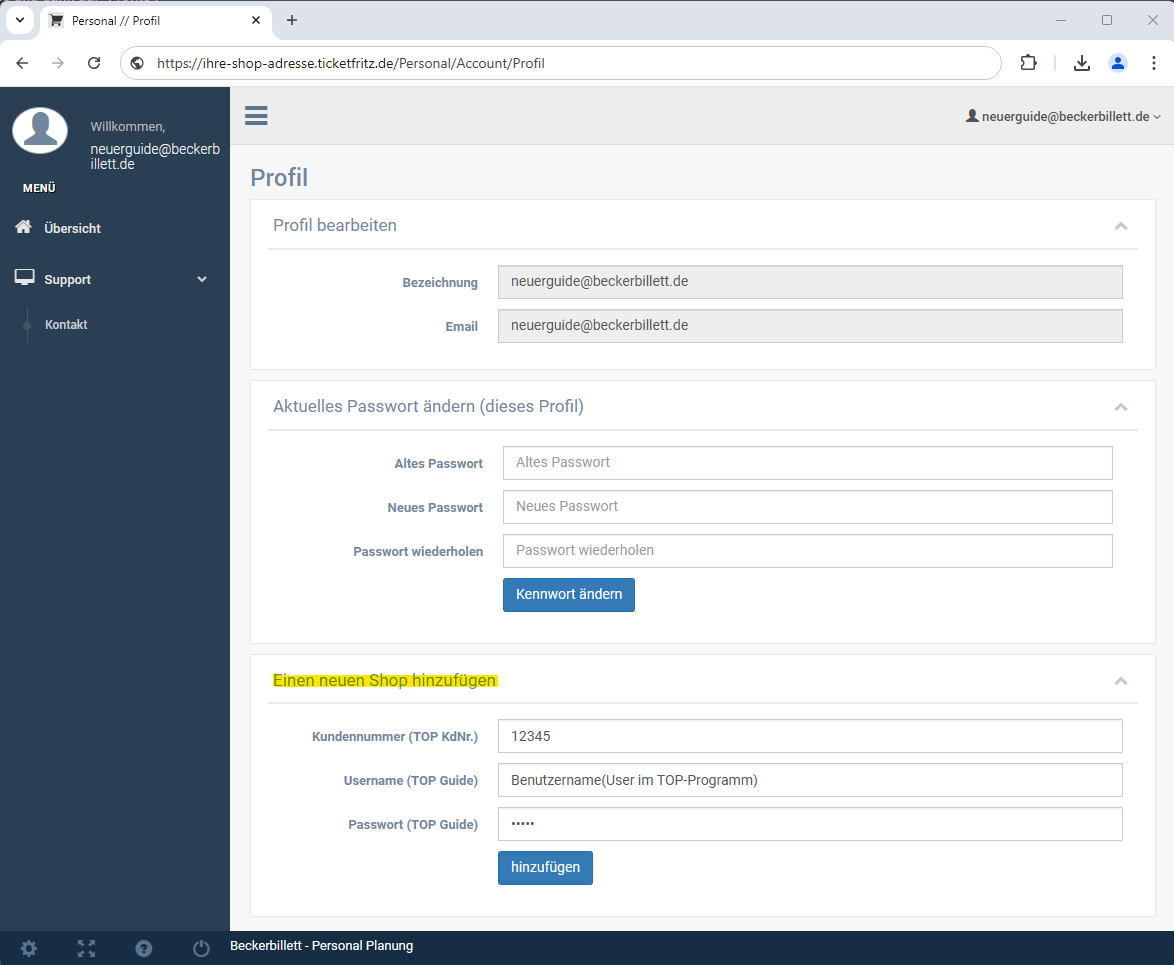The height and width of the screenshot is (965, 1174).
Task: Click the disabled Bezeichnung field
Action: [x=810, y=282]
